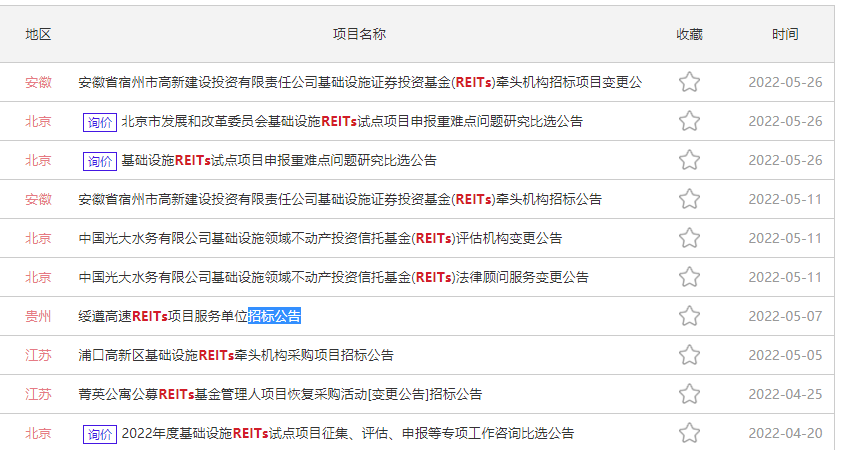Image resolution: width=843 pixels, height=450 pixels.
Task: Favorite the 绥遵高速REITs项目 row with star
Action: pyautogui.click(x=689, y=316)
